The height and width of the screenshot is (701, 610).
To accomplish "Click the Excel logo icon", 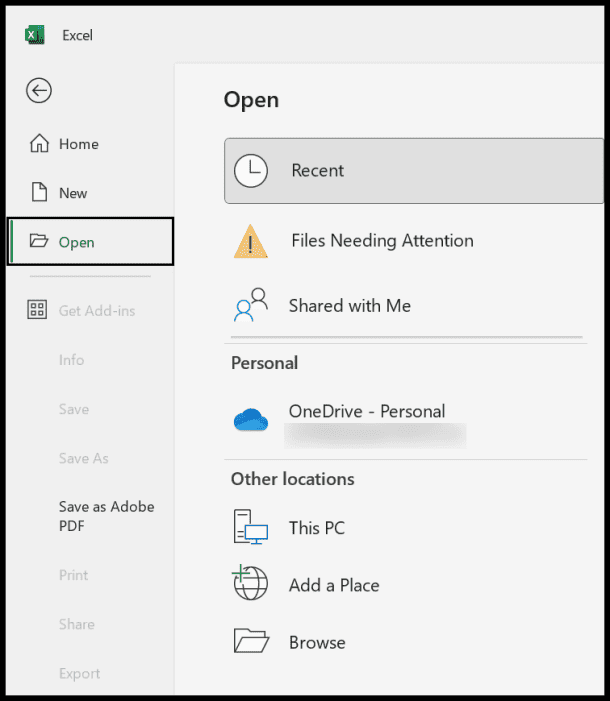I will click(35, 35).
